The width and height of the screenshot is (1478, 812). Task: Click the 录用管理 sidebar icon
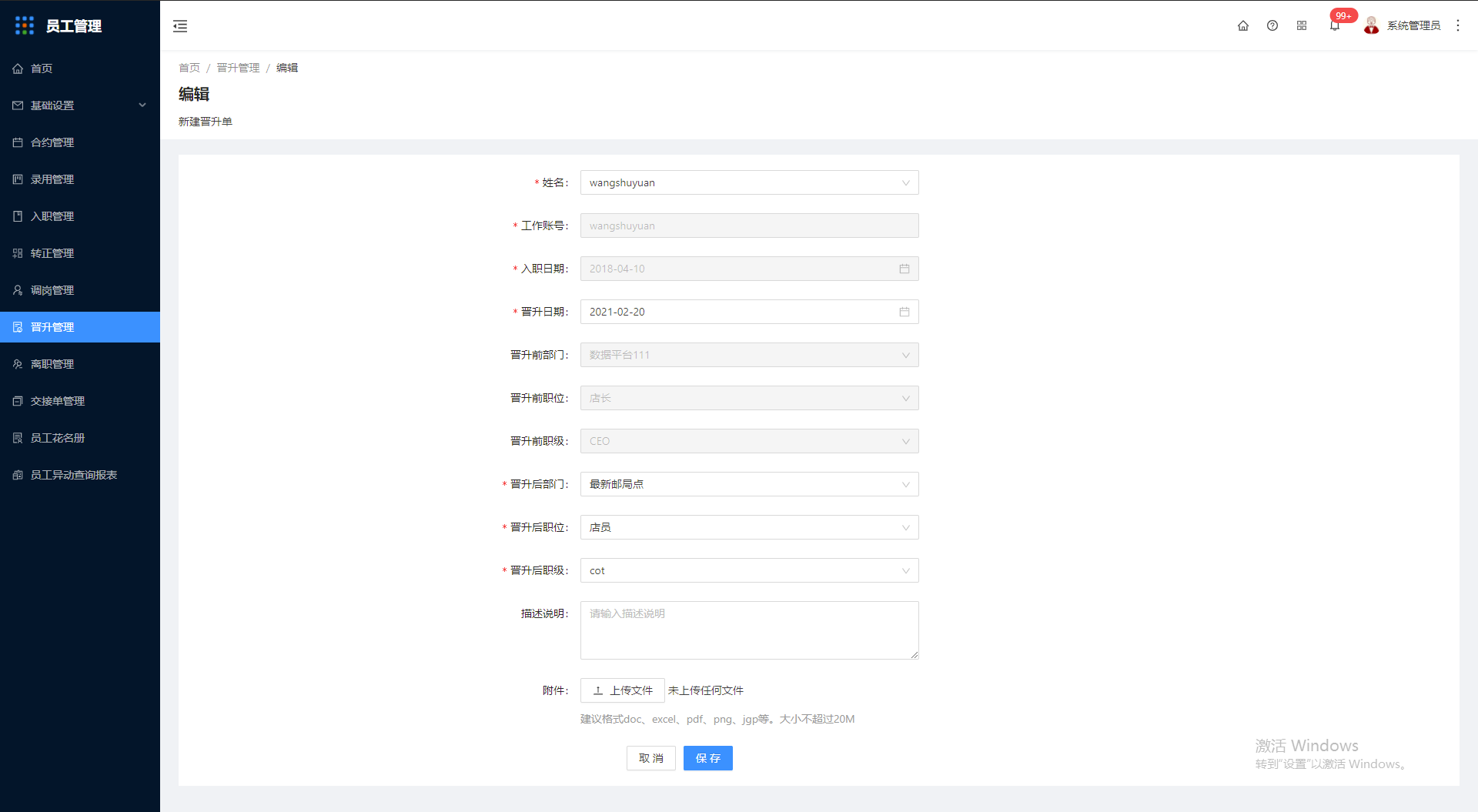(x=18, y=179)
